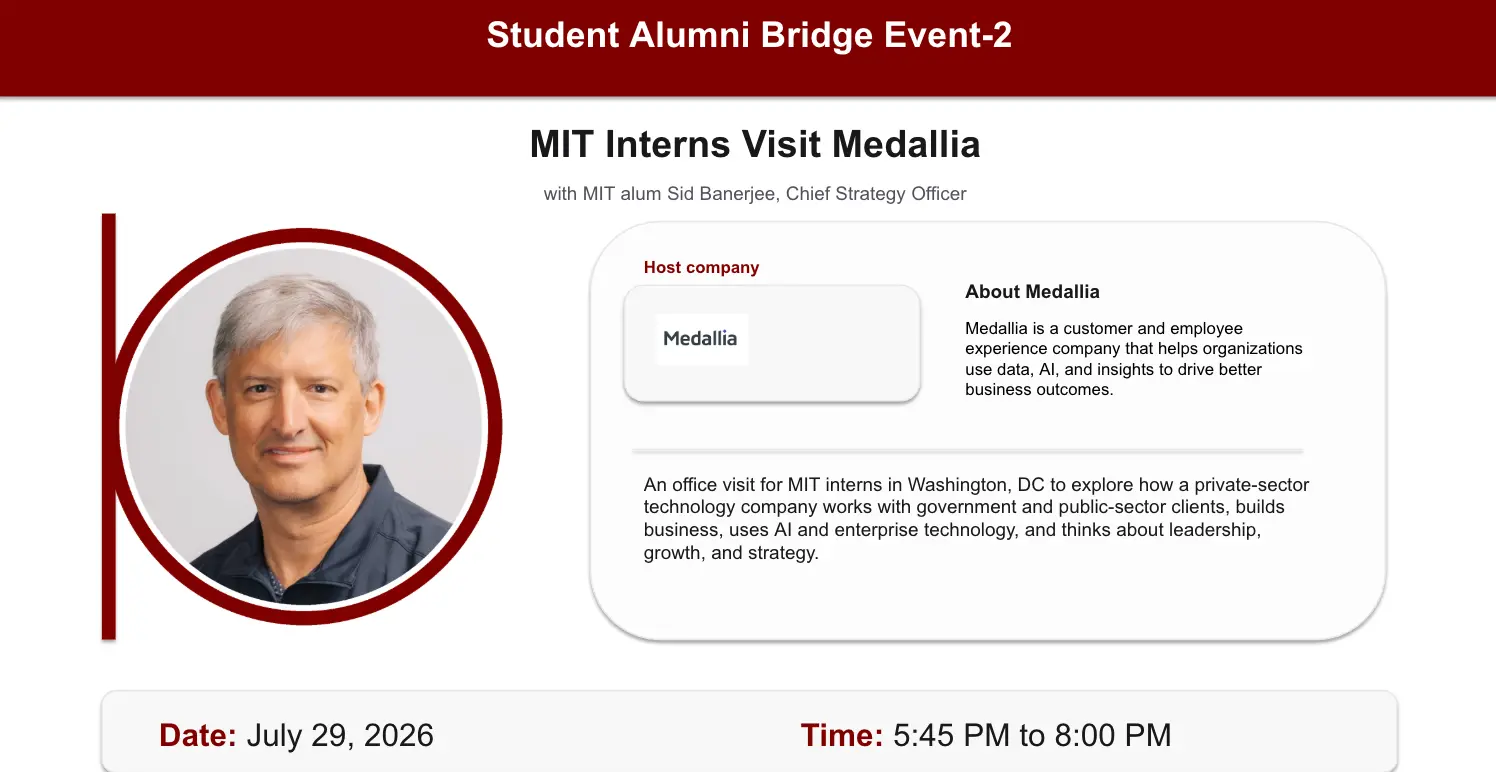Click the July 29, 2026 date text
This screenshot has width=1496, height=772.
[x=340, y=736]
